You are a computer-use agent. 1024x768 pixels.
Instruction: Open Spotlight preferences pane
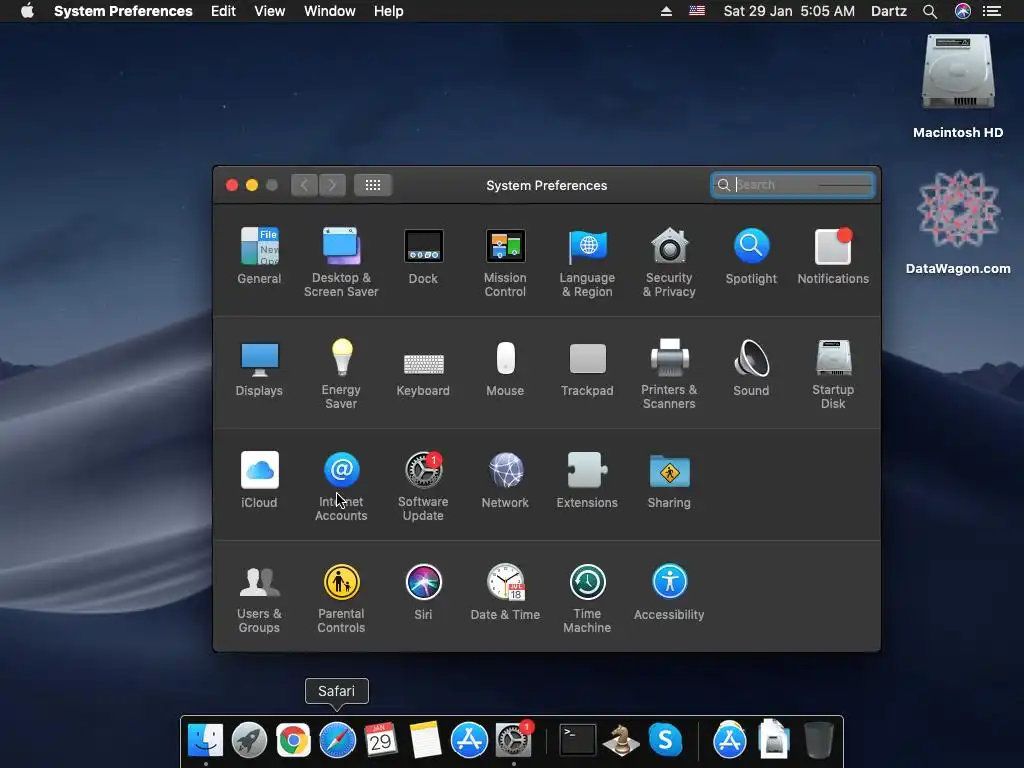[751, 255]
